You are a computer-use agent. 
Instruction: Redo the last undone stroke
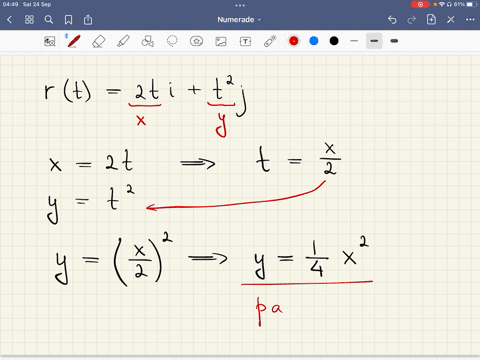[412, 20]
